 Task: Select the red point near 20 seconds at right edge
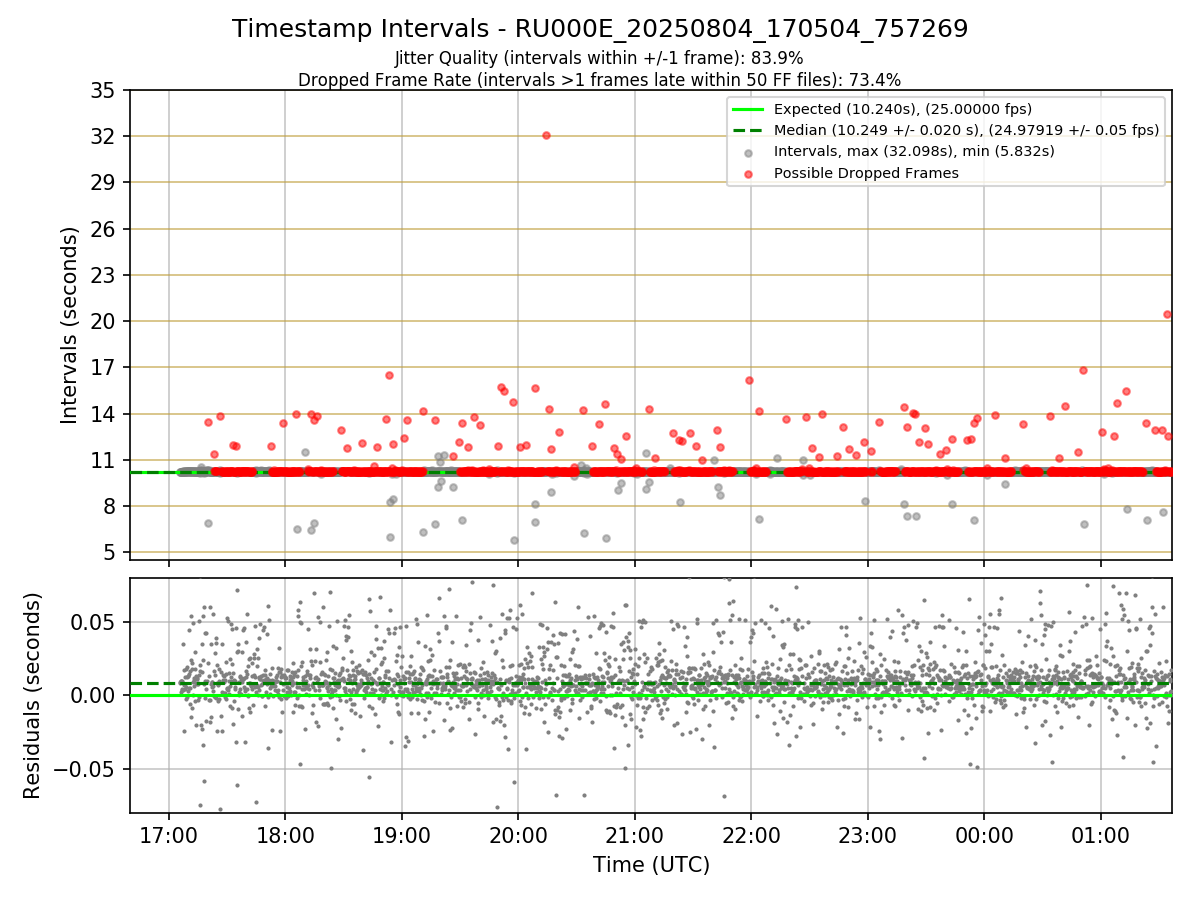1167,314
